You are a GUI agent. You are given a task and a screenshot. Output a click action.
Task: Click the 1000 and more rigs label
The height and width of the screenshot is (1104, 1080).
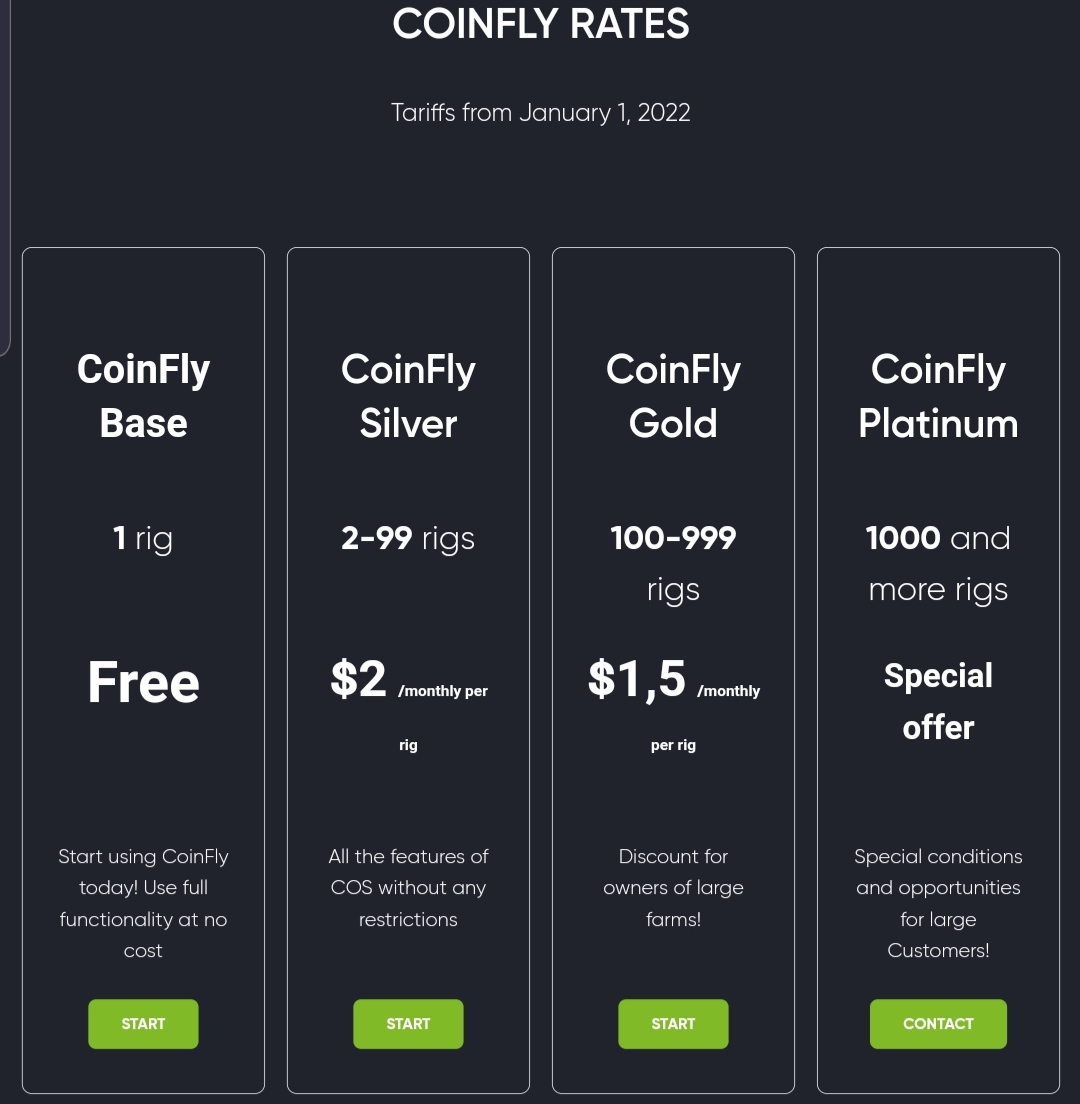[938, 563]
